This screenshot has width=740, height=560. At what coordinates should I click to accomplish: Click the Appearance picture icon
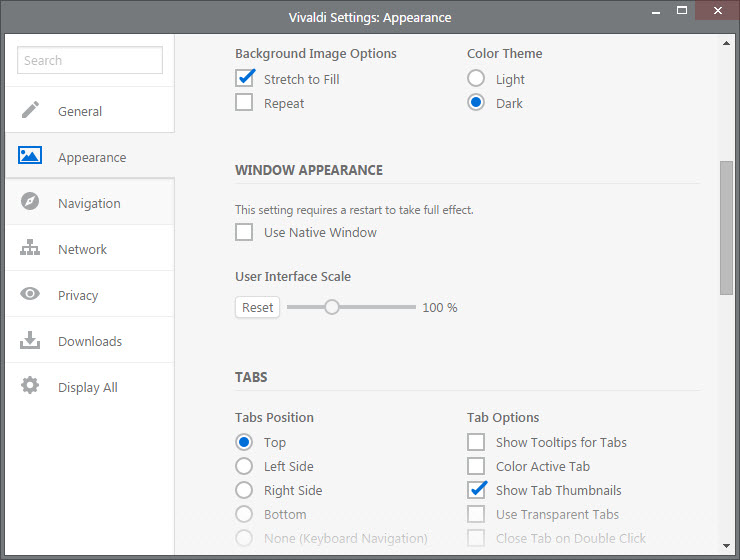tap(30, 155)
